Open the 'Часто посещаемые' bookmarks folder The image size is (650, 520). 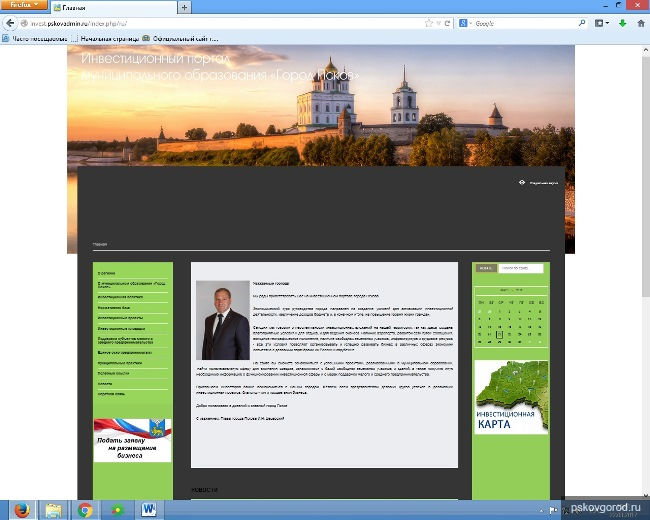pyautogui.click(x=35, y=39)
